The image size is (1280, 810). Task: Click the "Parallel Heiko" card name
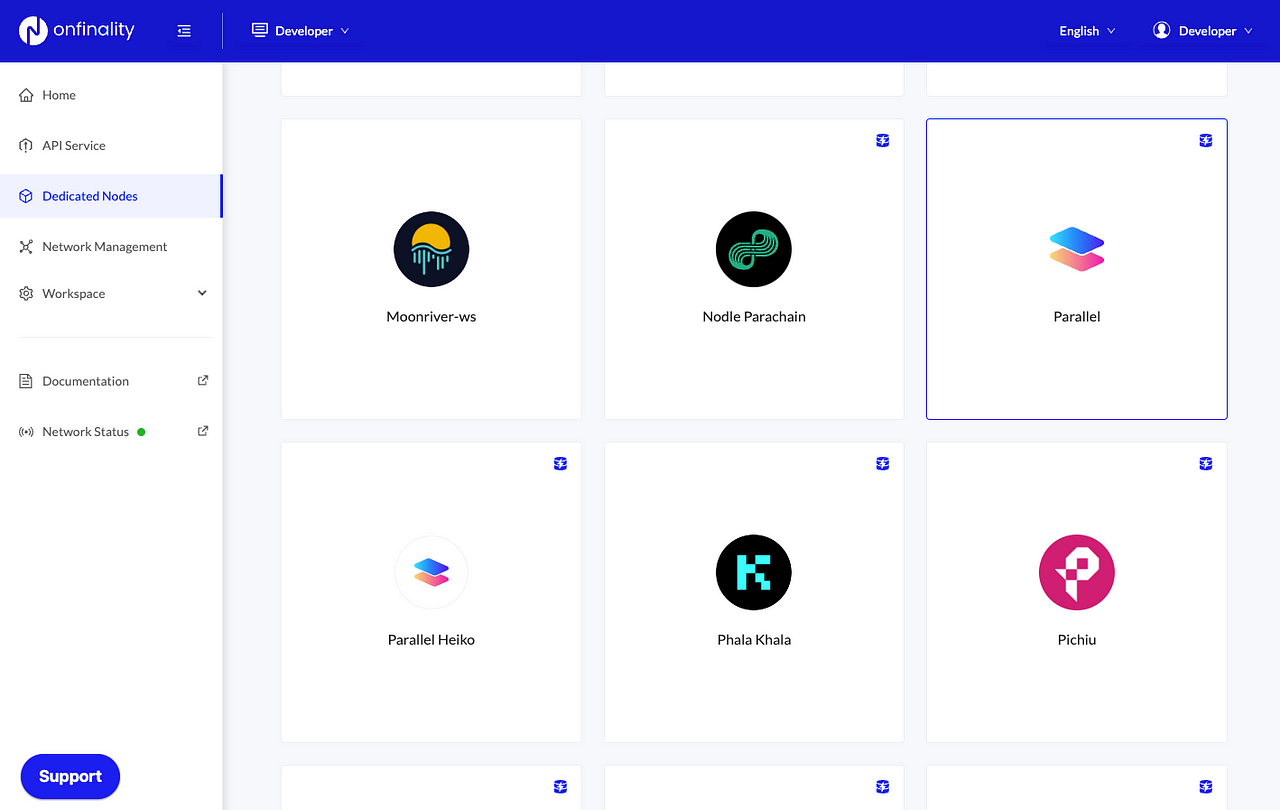coord(431,640)
